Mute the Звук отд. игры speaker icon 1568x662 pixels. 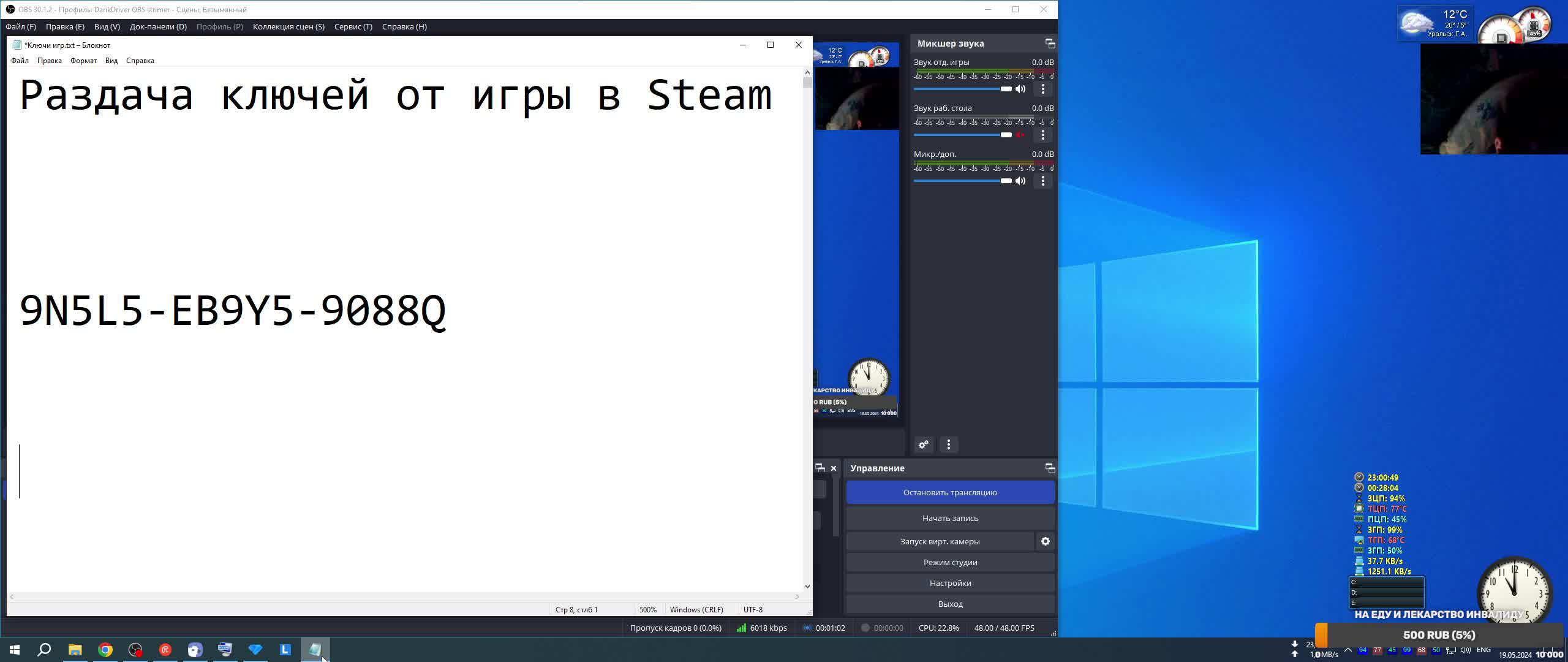click(x=1020, y=89)
